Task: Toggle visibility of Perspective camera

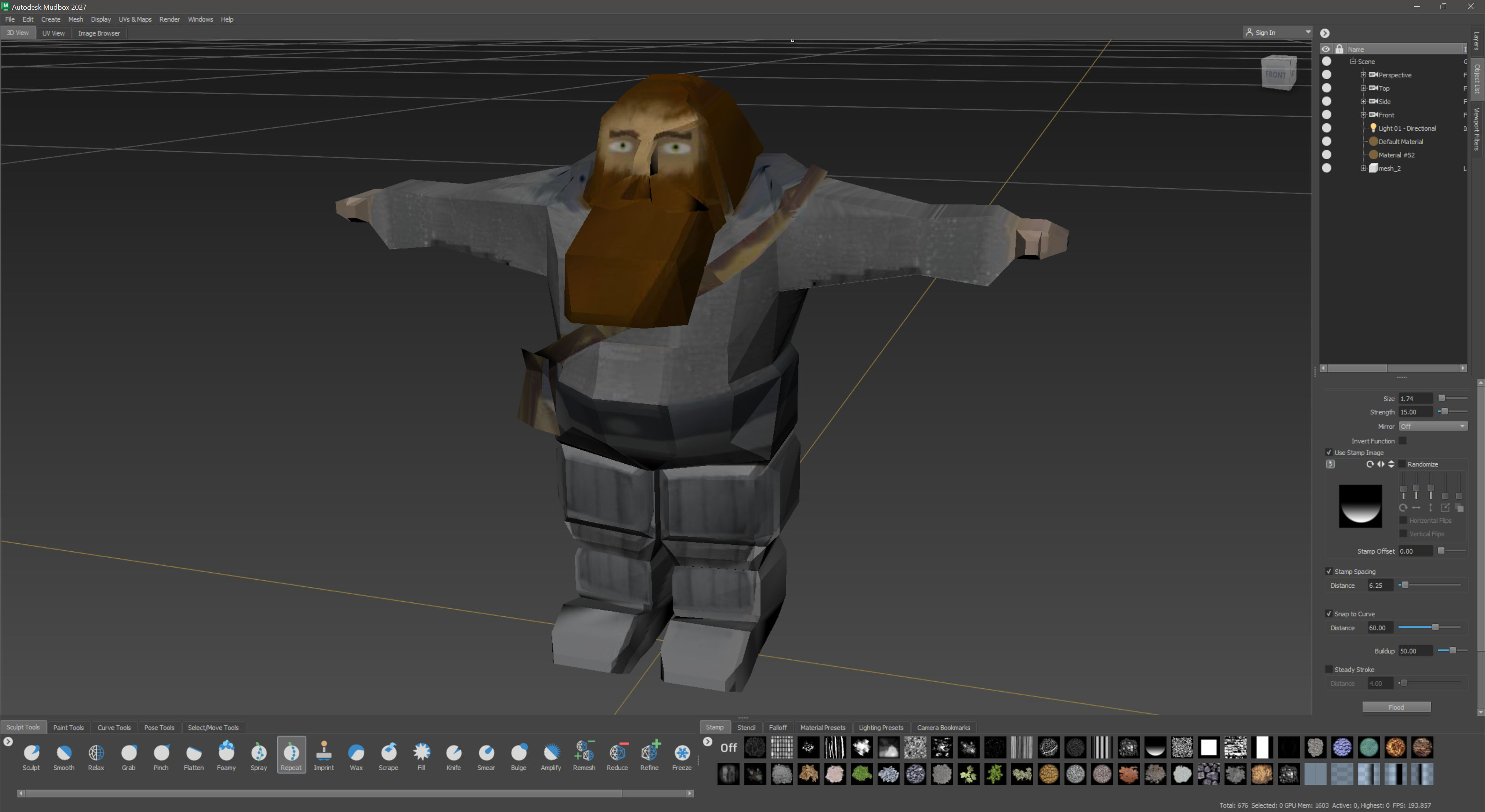Action: point(1326,74)
